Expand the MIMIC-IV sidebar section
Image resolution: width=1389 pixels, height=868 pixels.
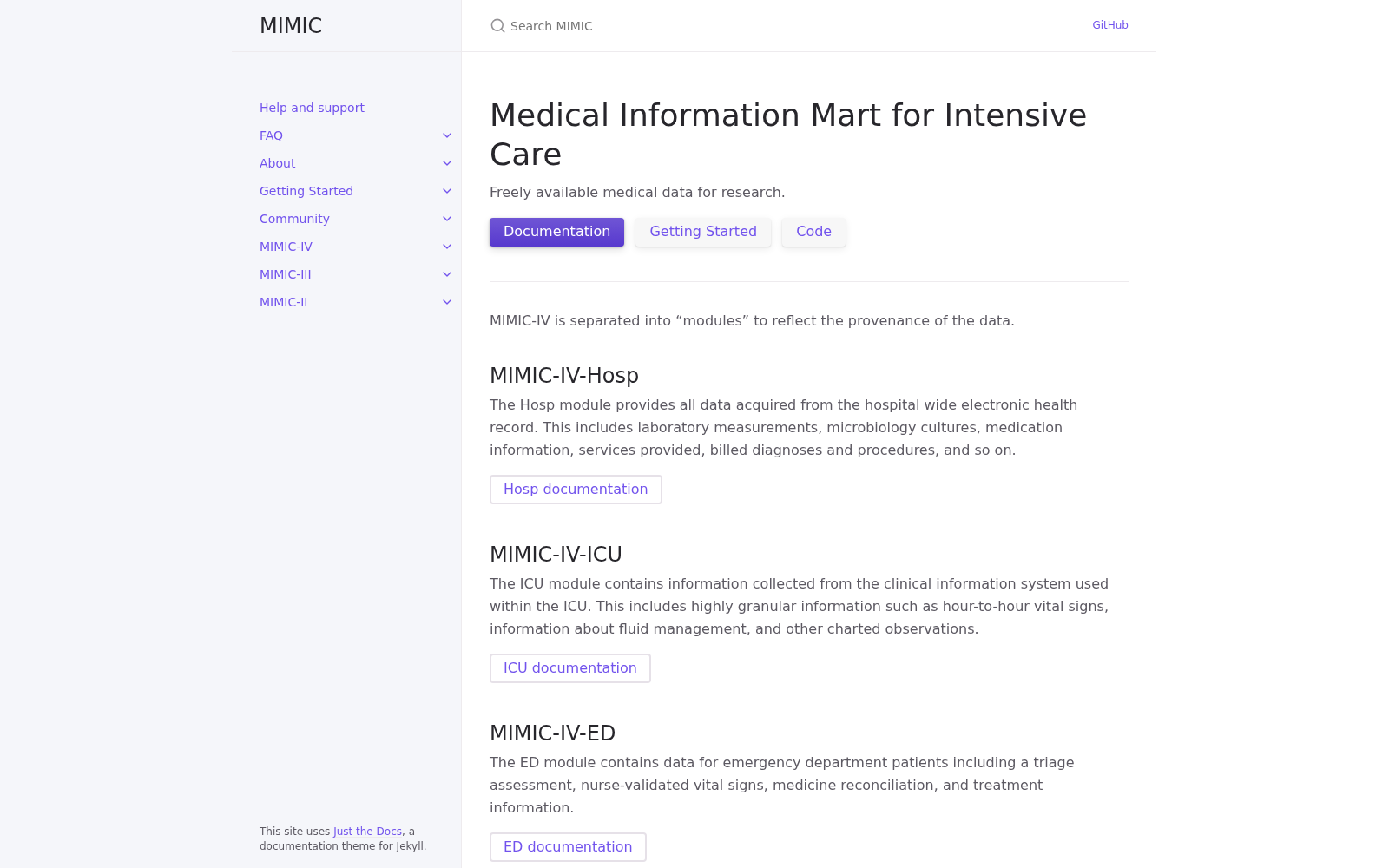pyautogui.click(x=447, y=247)
